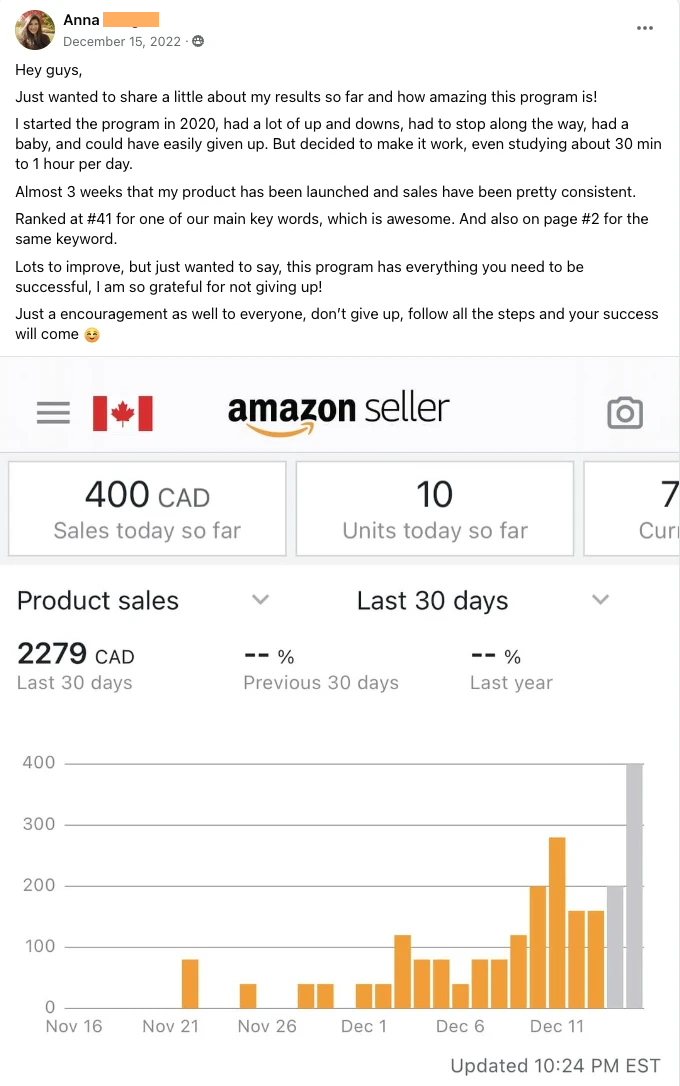This screenshot has width=680, height=1086.
Task: Click the author name Anna
Action: 81,20
